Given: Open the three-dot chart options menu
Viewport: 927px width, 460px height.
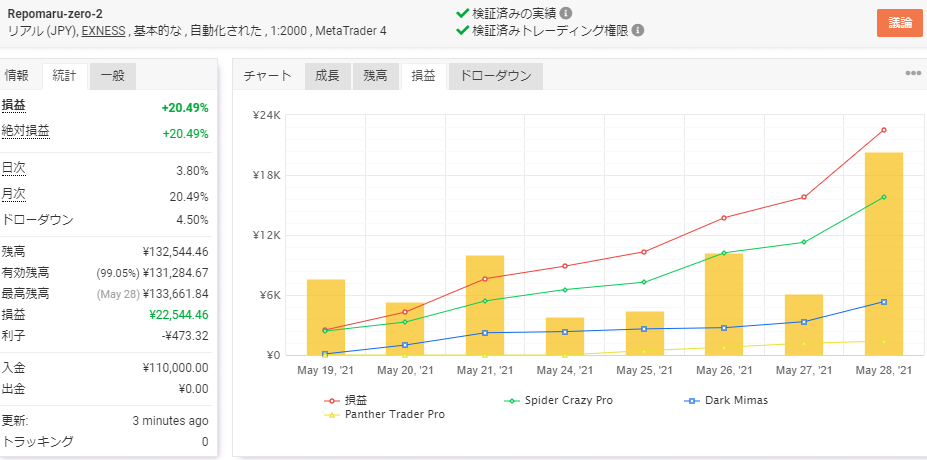Looking at the screenshot, I should 913,74.
